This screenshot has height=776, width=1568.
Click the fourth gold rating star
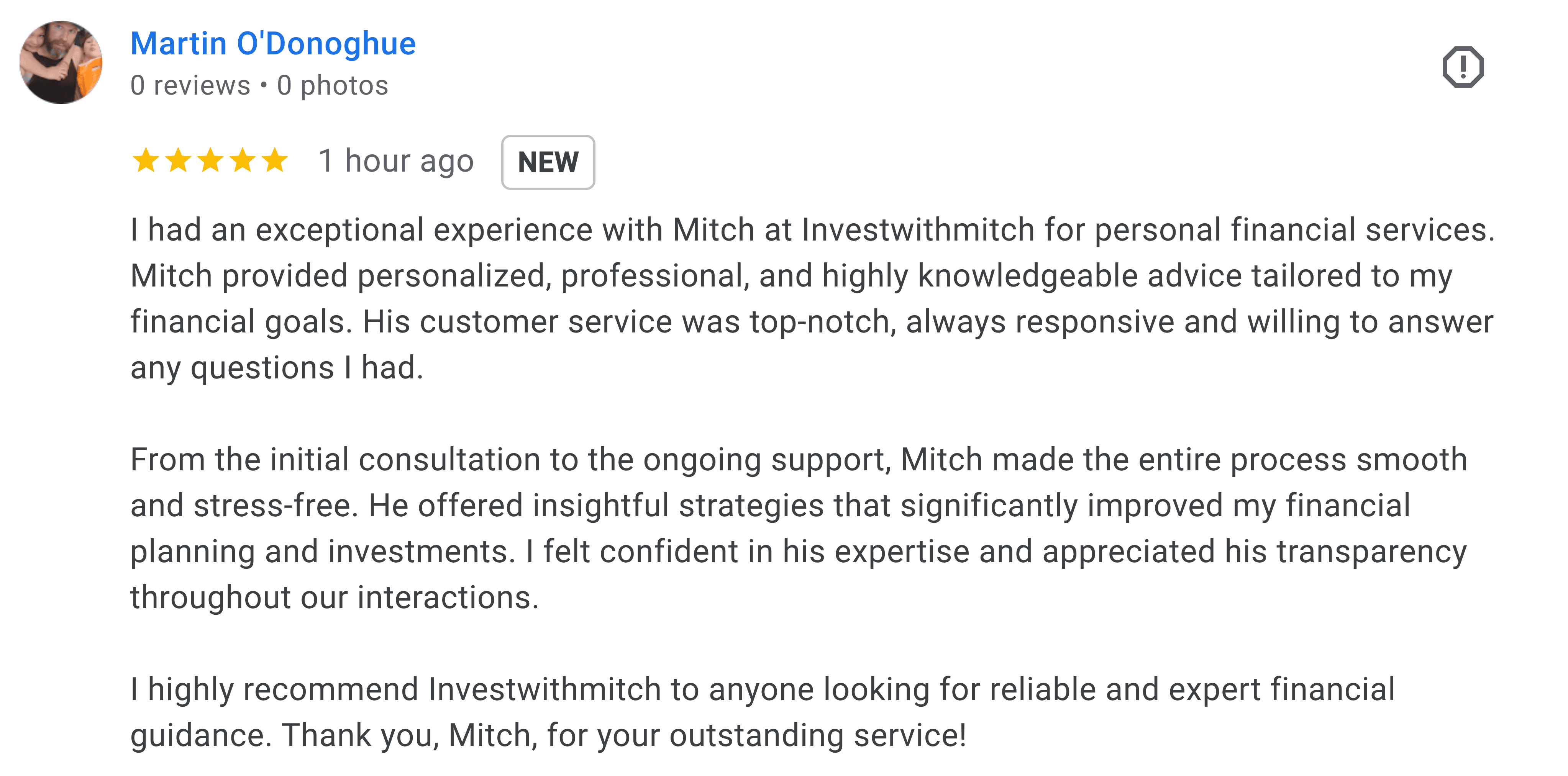tap(243, 161)
